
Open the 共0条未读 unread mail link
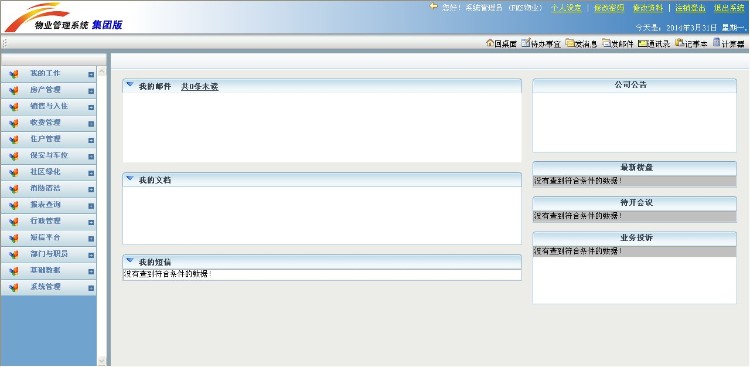[x=199, y=87]
